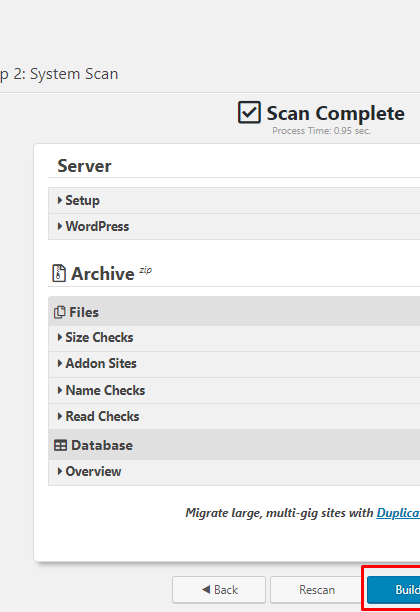420x612 pixels.
Task: Expand the database Overview row
Action: point(234,471)
